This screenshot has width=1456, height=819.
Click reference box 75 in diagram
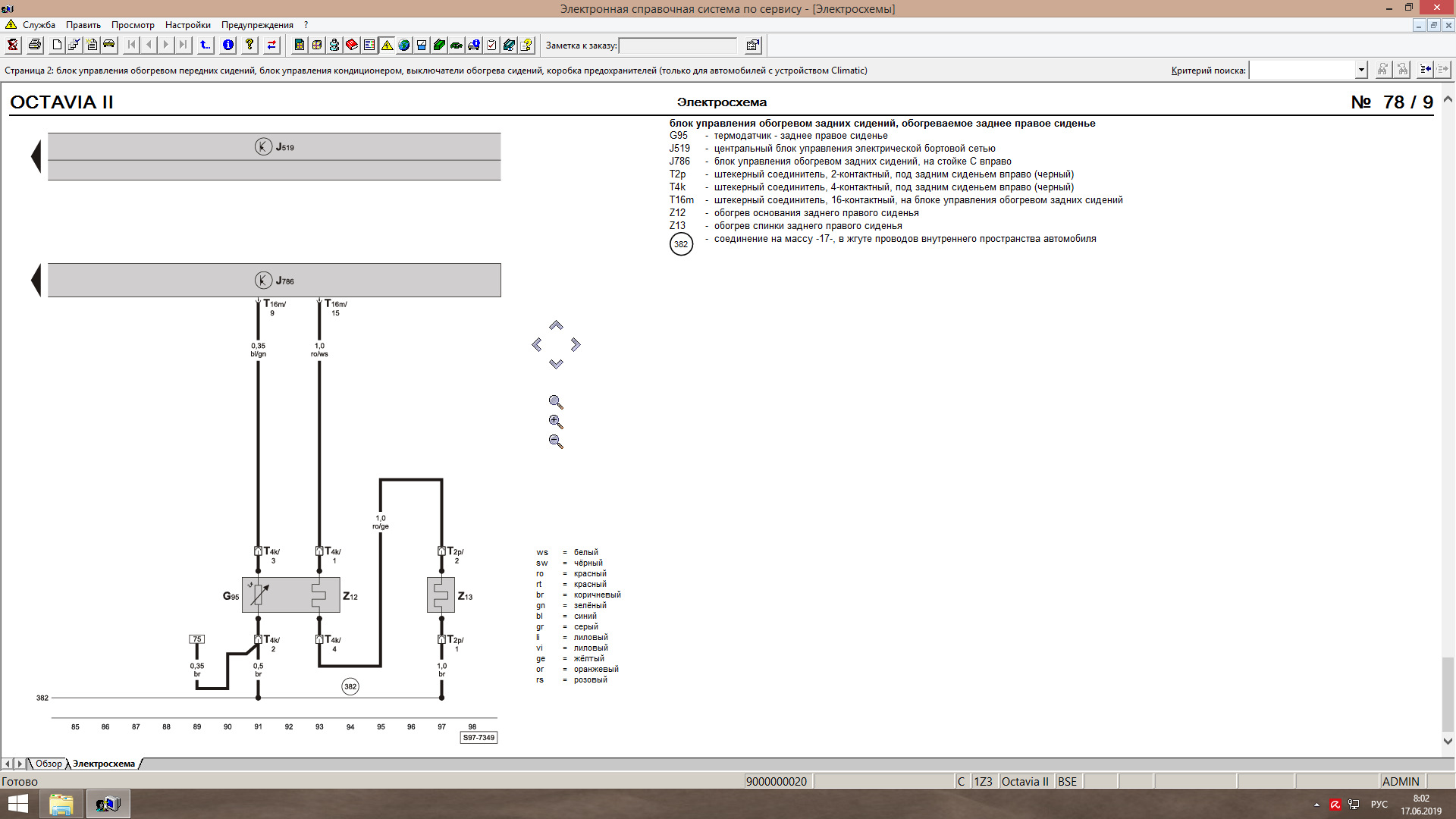(x=197, y=639)
